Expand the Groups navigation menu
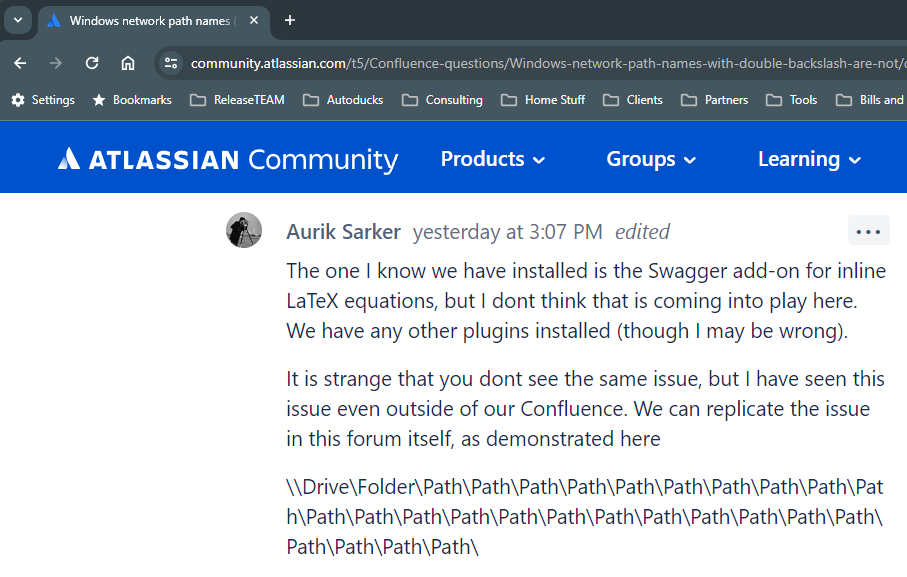The width and height of the screenshot is (907, 577). coord(650,158)
